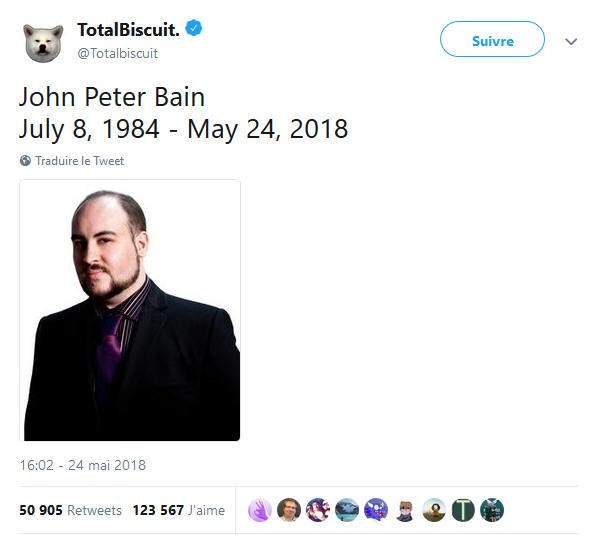Open the landscape figure liker avatar
Image resolution: width=589 pixels, height=542 pixels.
434,510
